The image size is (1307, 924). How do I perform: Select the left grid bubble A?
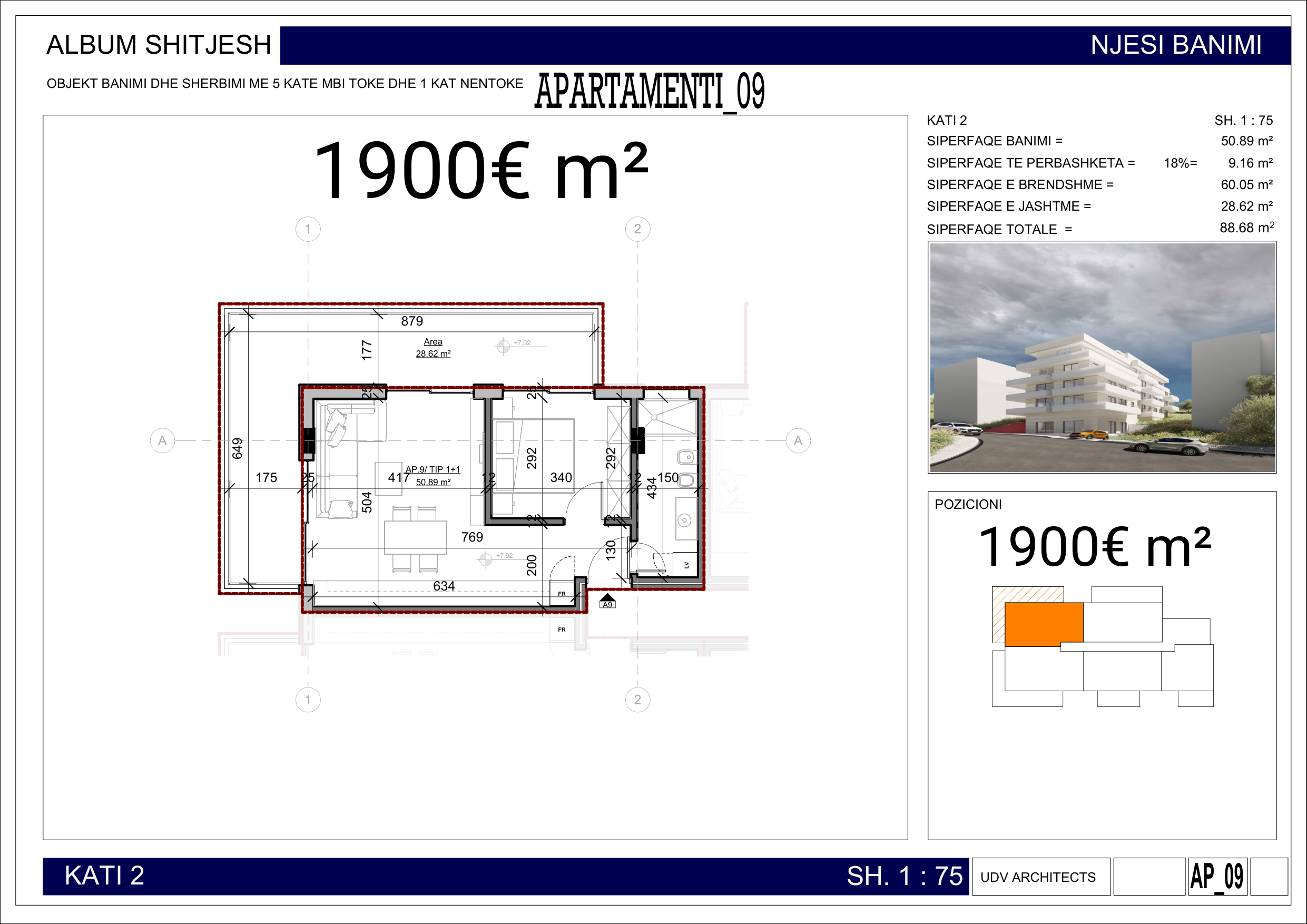[162, 440]
